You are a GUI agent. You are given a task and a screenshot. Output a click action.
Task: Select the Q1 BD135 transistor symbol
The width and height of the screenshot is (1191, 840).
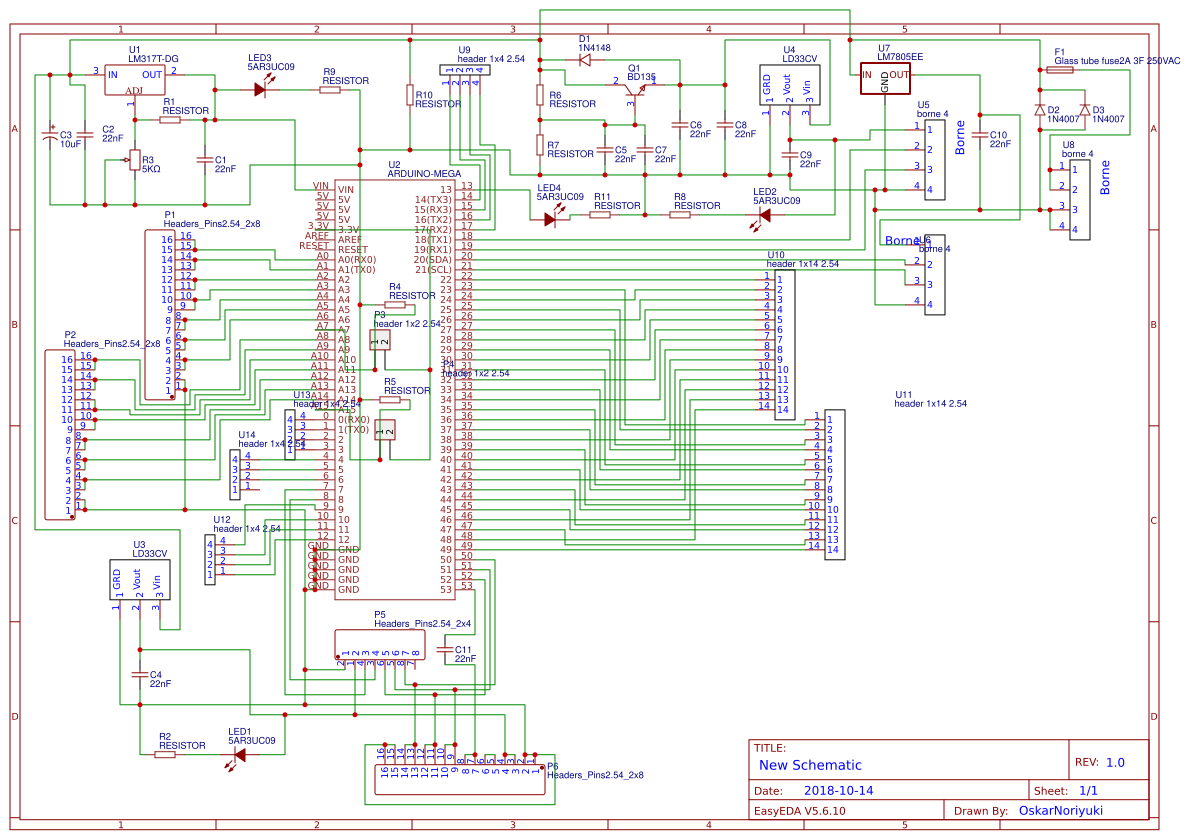click(x=635, y=89)
